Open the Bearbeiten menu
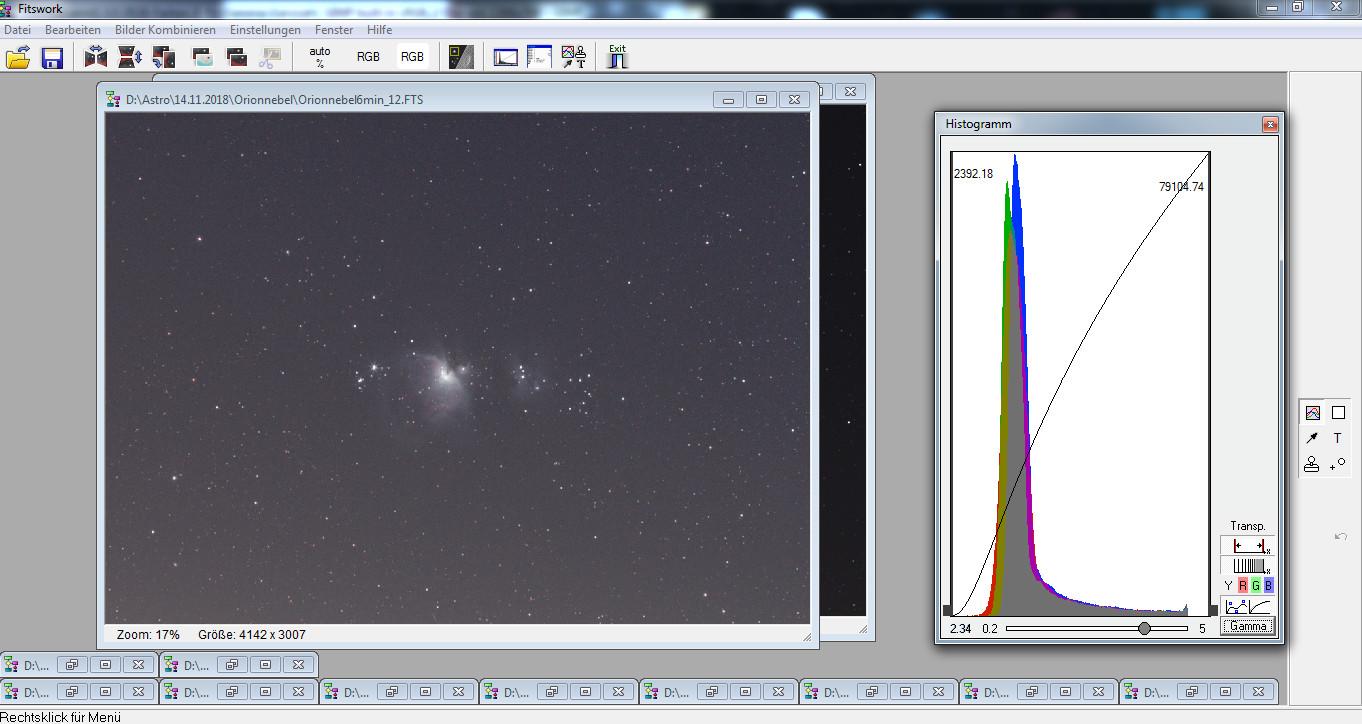The width and height of the screenshot is (1362, 724). click(x=73, y=30)
